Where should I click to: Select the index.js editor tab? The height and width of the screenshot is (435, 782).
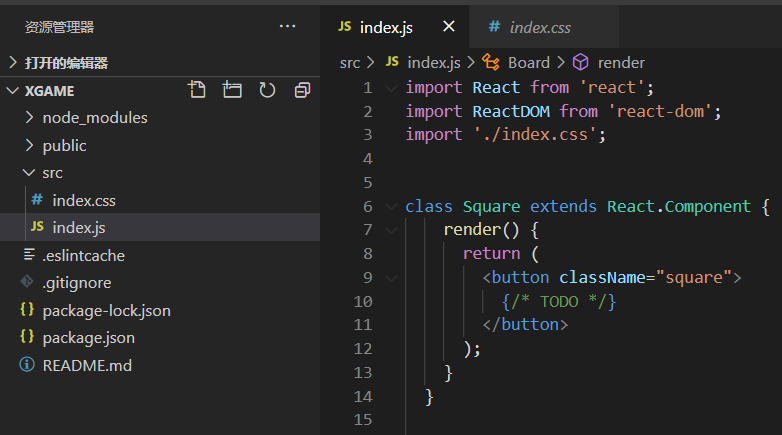pos(394,27)
